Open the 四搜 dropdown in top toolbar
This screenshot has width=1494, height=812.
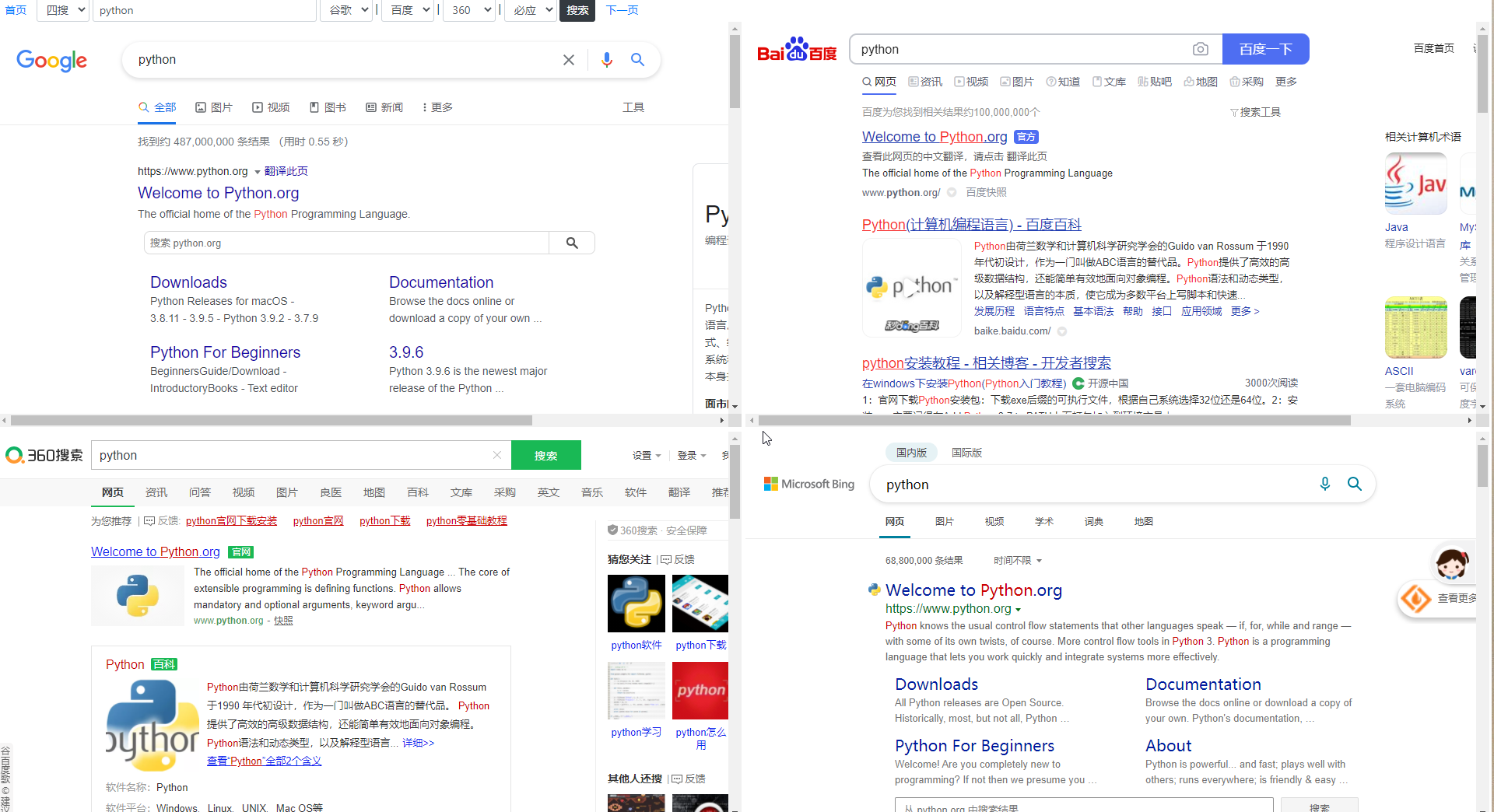click(x=62, y=10)
